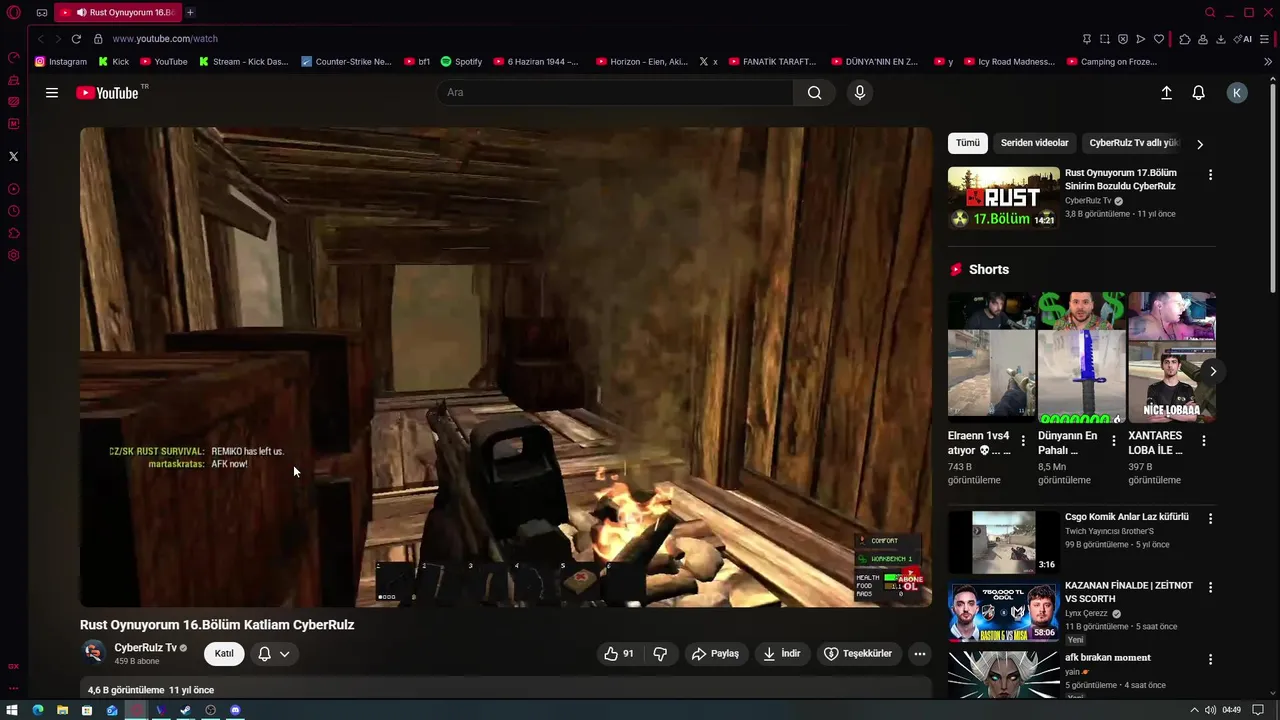1280x720 pixels.
Task: Open the extensions cube icon
Action: [x=1185, y=39]
